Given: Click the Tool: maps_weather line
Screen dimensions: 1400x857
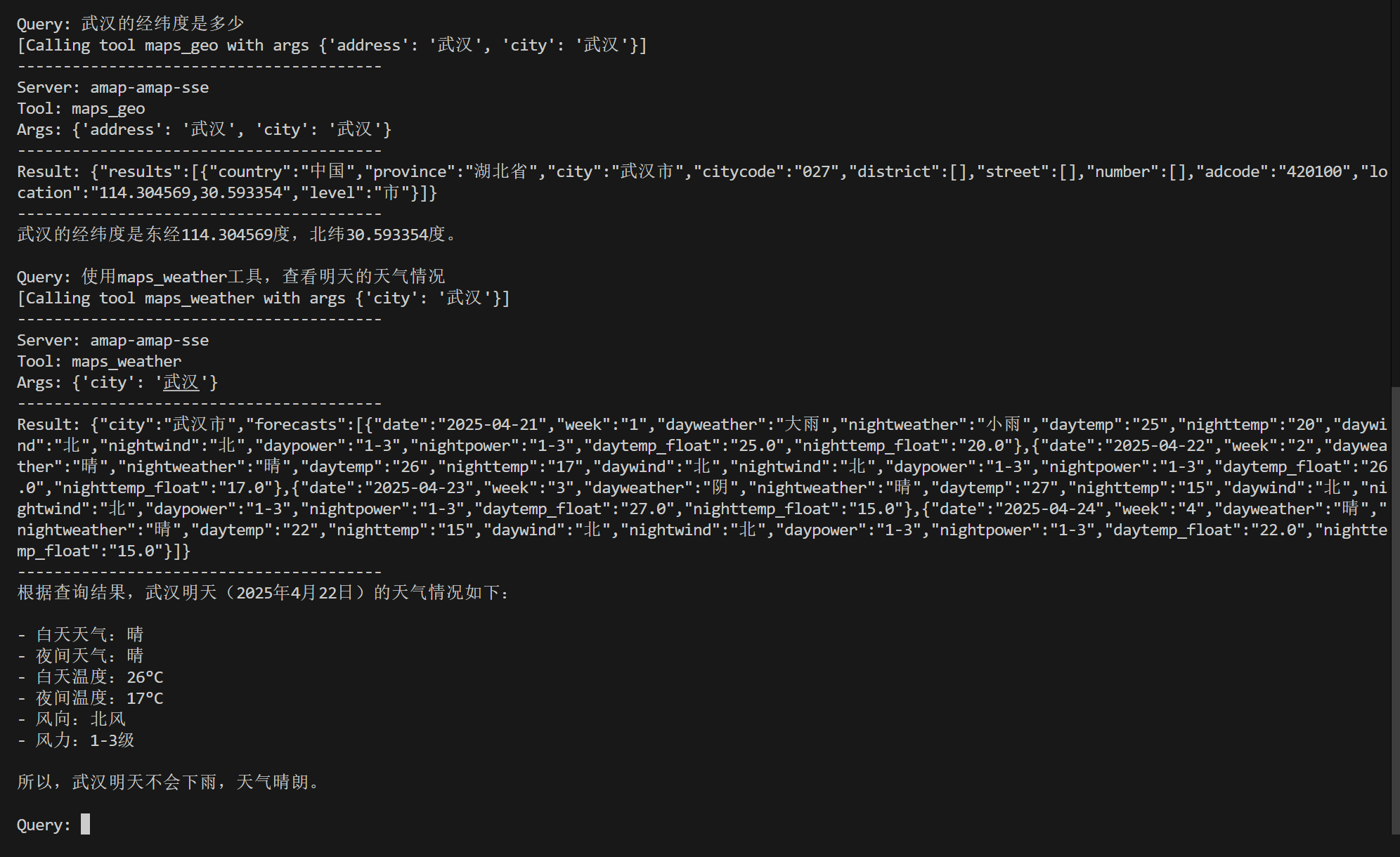Looking at the screenshot, I should [x=99, y=361].
